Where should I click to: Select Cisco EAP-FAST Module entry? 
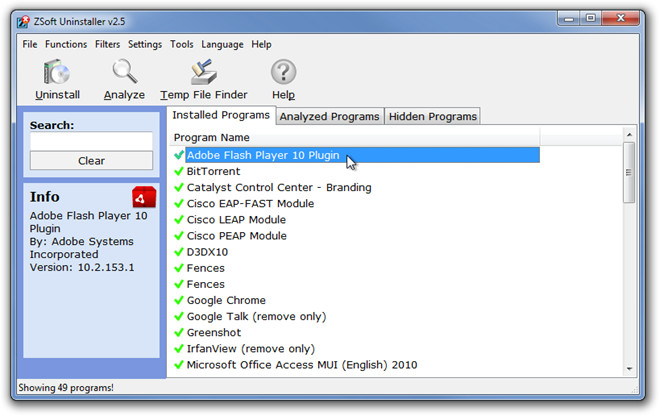[x=250, y=203]
